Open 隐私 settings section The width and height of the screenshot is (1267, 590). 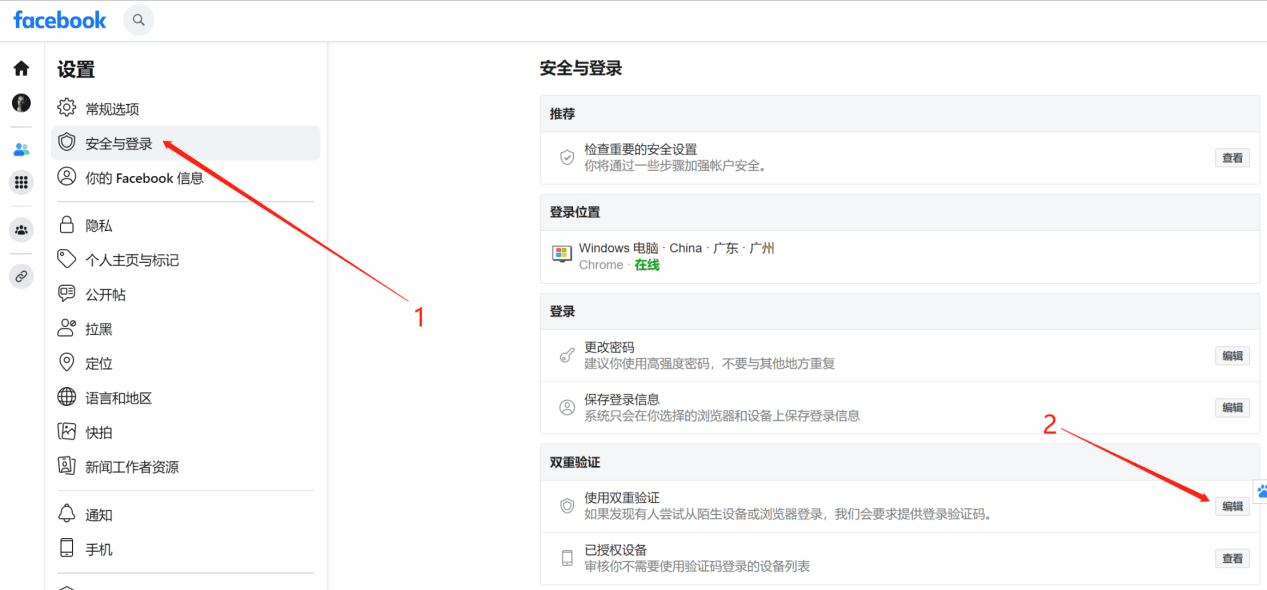(98, 226)
